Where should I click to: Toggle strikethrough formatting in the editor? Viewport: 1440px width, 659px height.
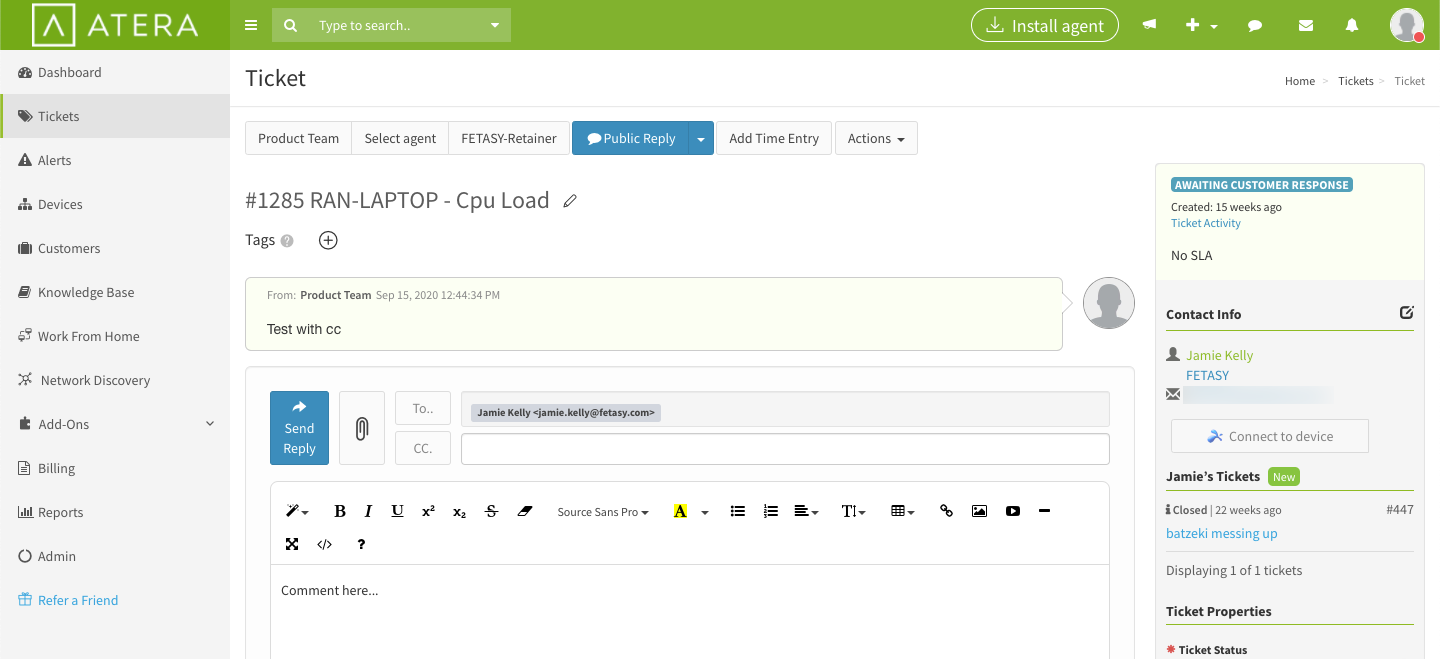click(x=491, y=511)
